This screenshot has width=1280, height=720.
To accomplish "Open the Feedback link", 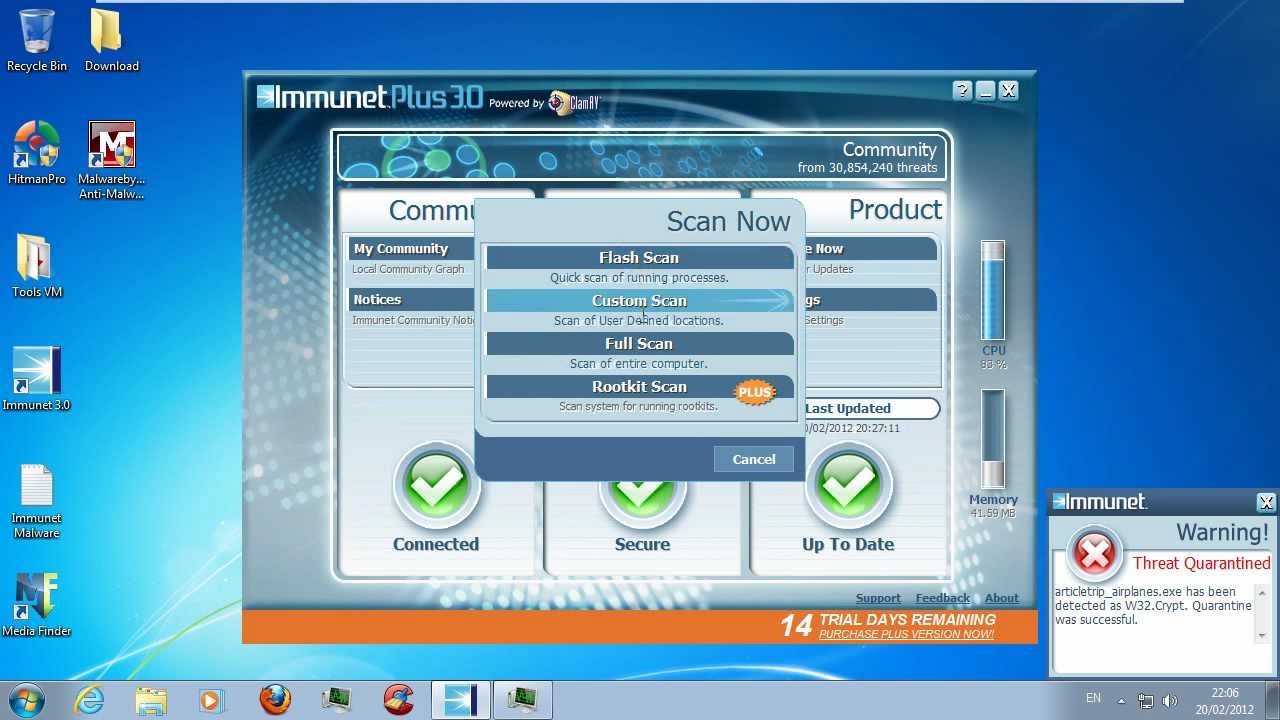I will click(943, 598).
